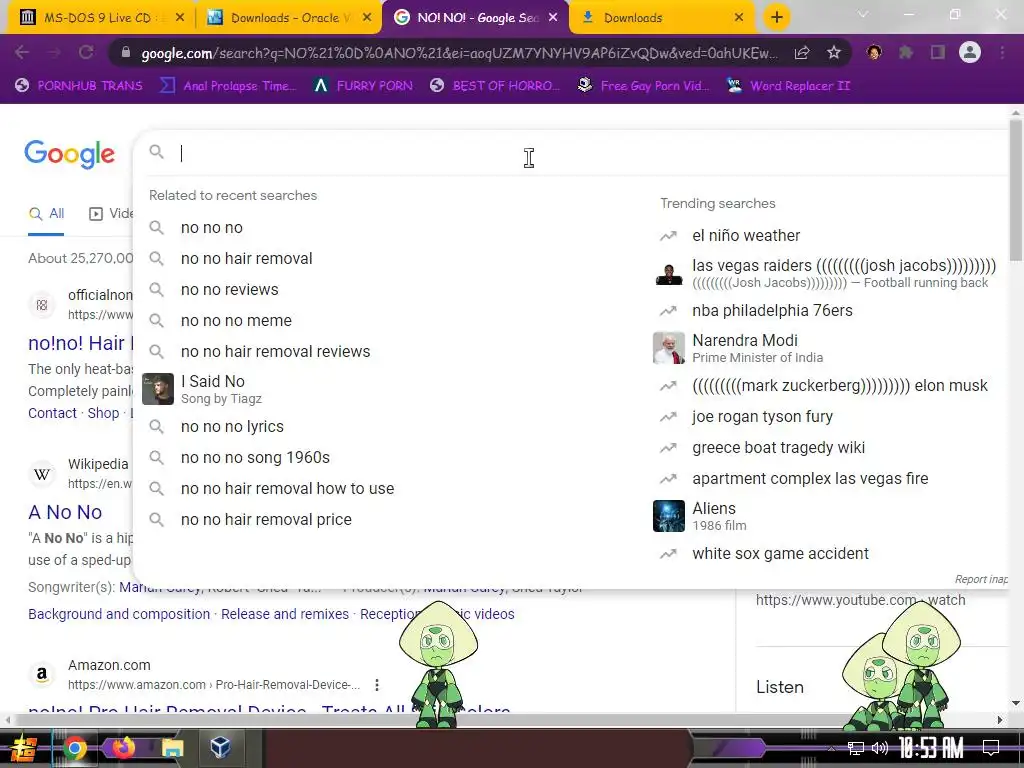Go back using the browser back arrow

pos(22,52)
